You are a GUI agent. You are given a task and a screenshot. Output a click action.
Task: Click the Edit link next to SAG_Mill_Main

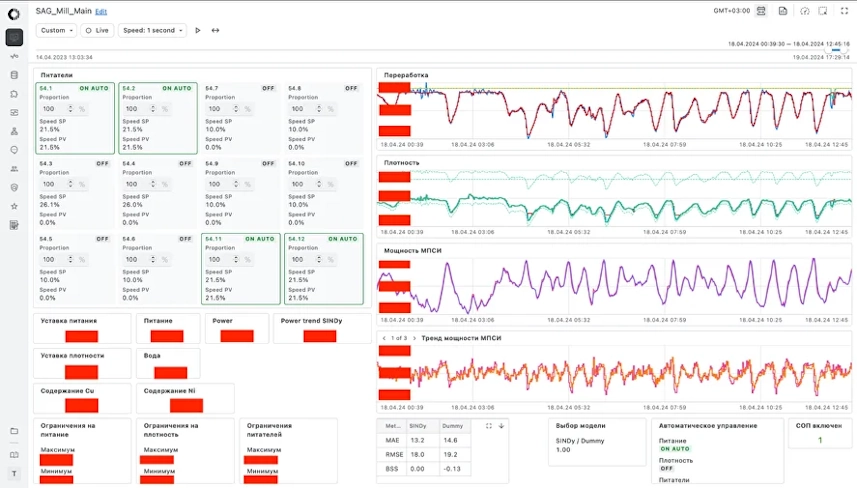(x=101, y=11)
